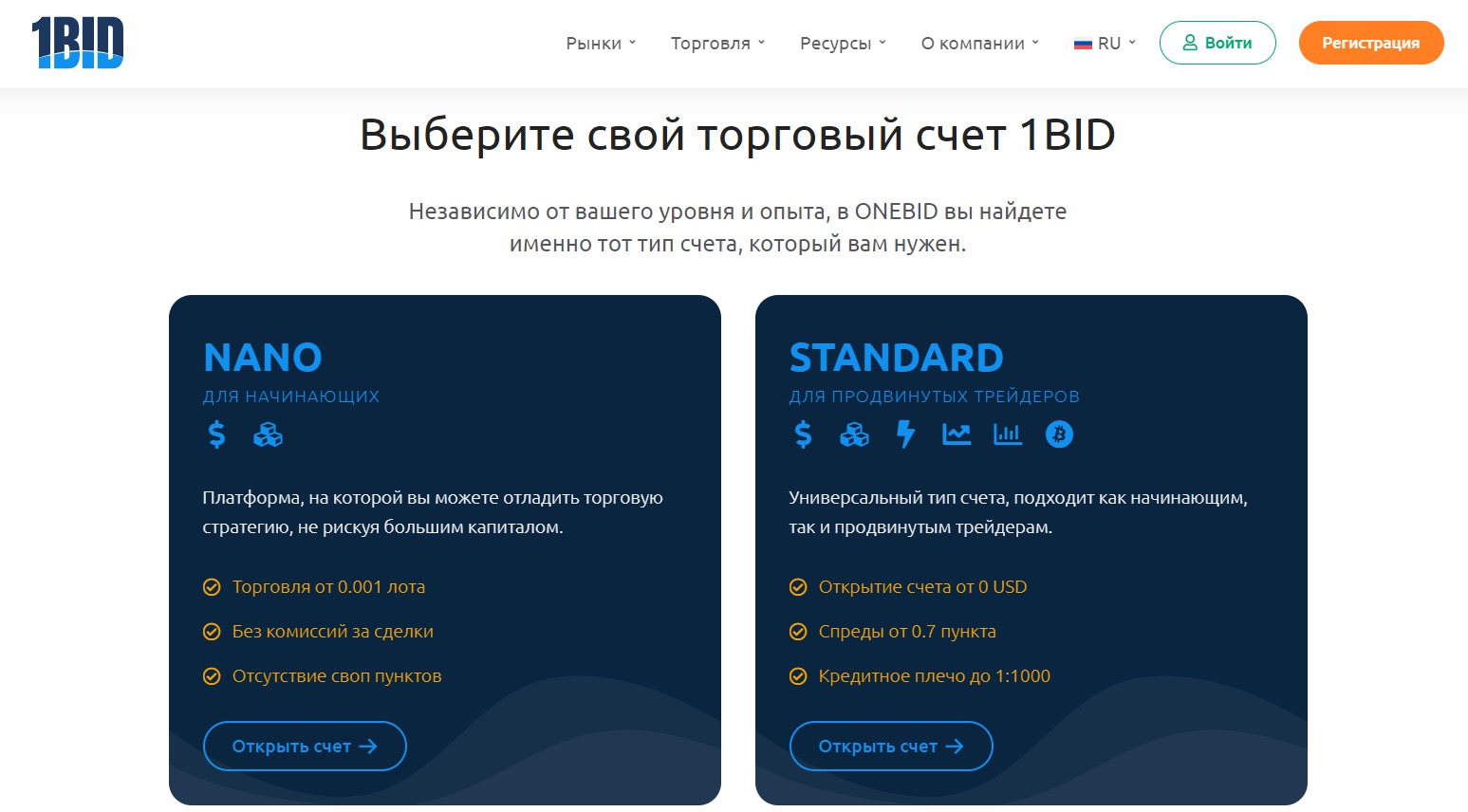Click the STANDARD account title
Image resolution: width=1468 pixels, height=812 pixels.
897,358
